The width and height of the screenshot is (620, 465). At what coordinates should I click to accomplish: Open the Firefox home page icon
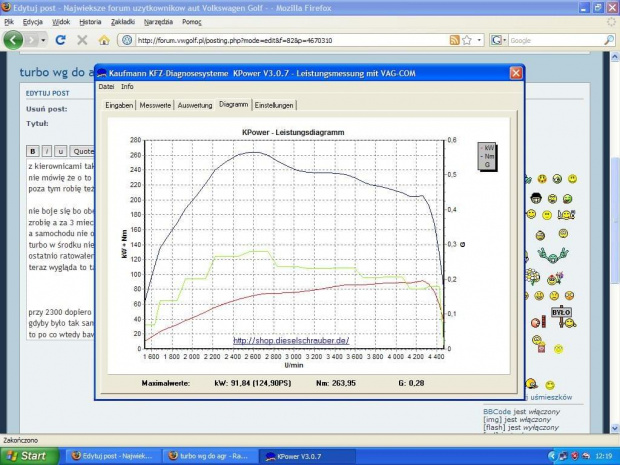(x=104, y=40)
